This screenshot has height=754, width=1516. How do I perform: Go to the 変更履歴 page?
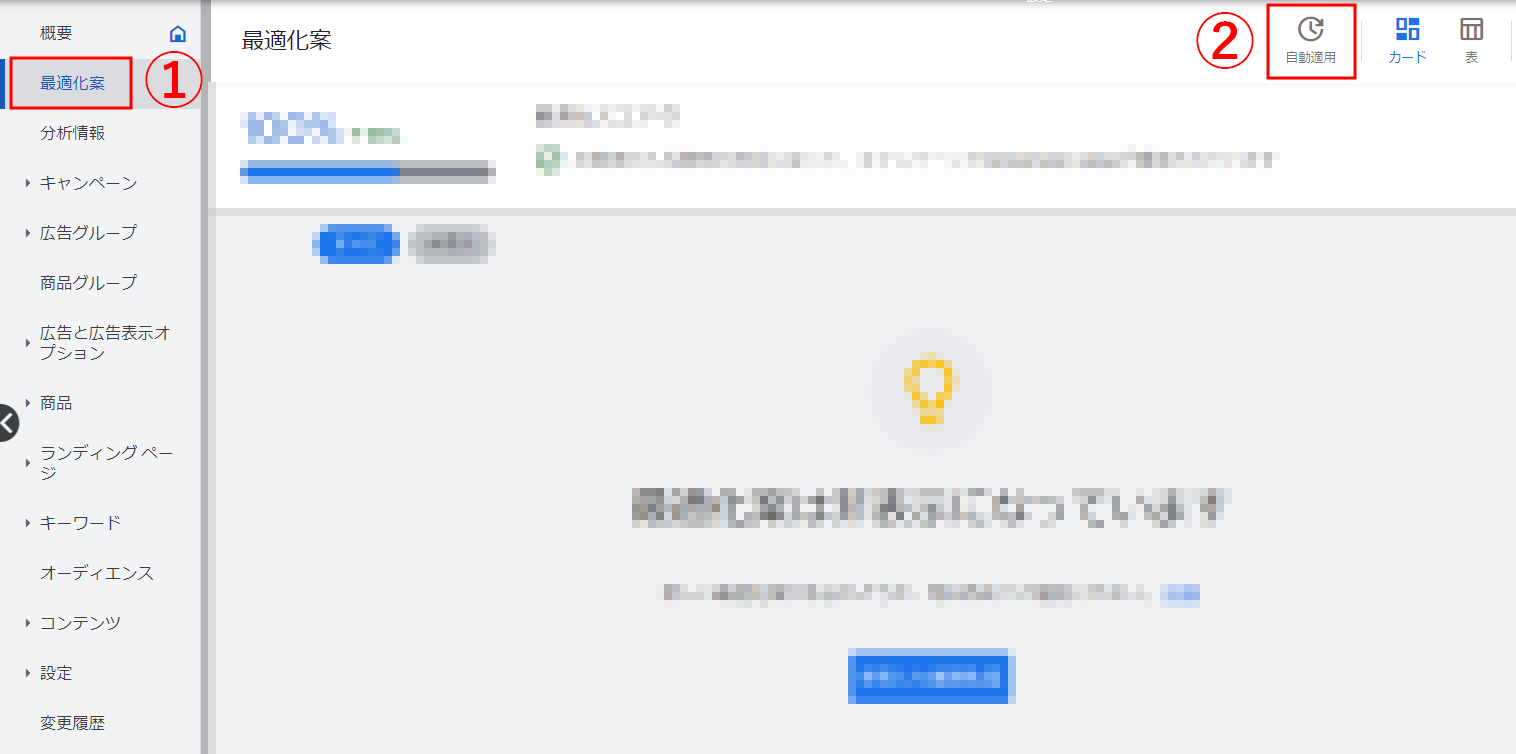point(72,723)
